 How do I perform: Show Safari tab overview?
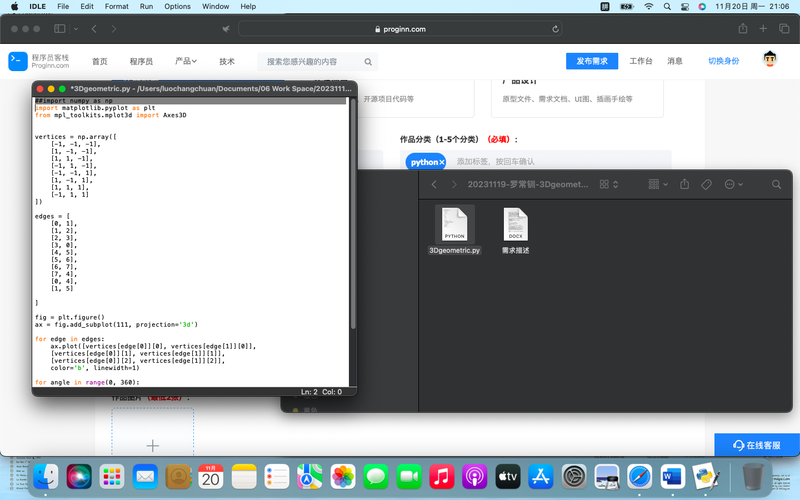tap(784, 29)
